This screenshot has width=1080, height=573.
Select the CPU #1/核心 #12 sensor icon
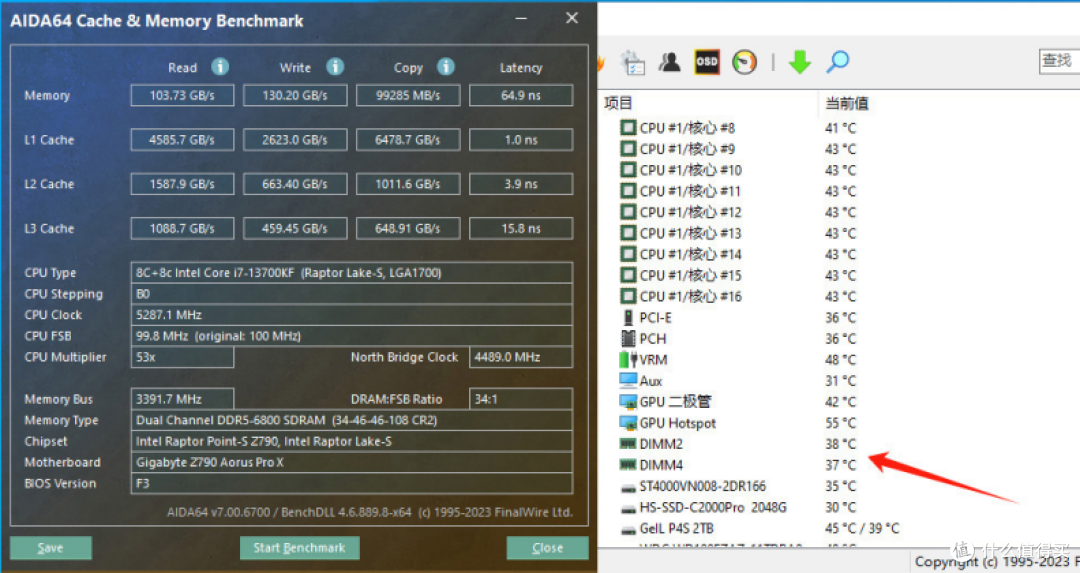point(627,211)
